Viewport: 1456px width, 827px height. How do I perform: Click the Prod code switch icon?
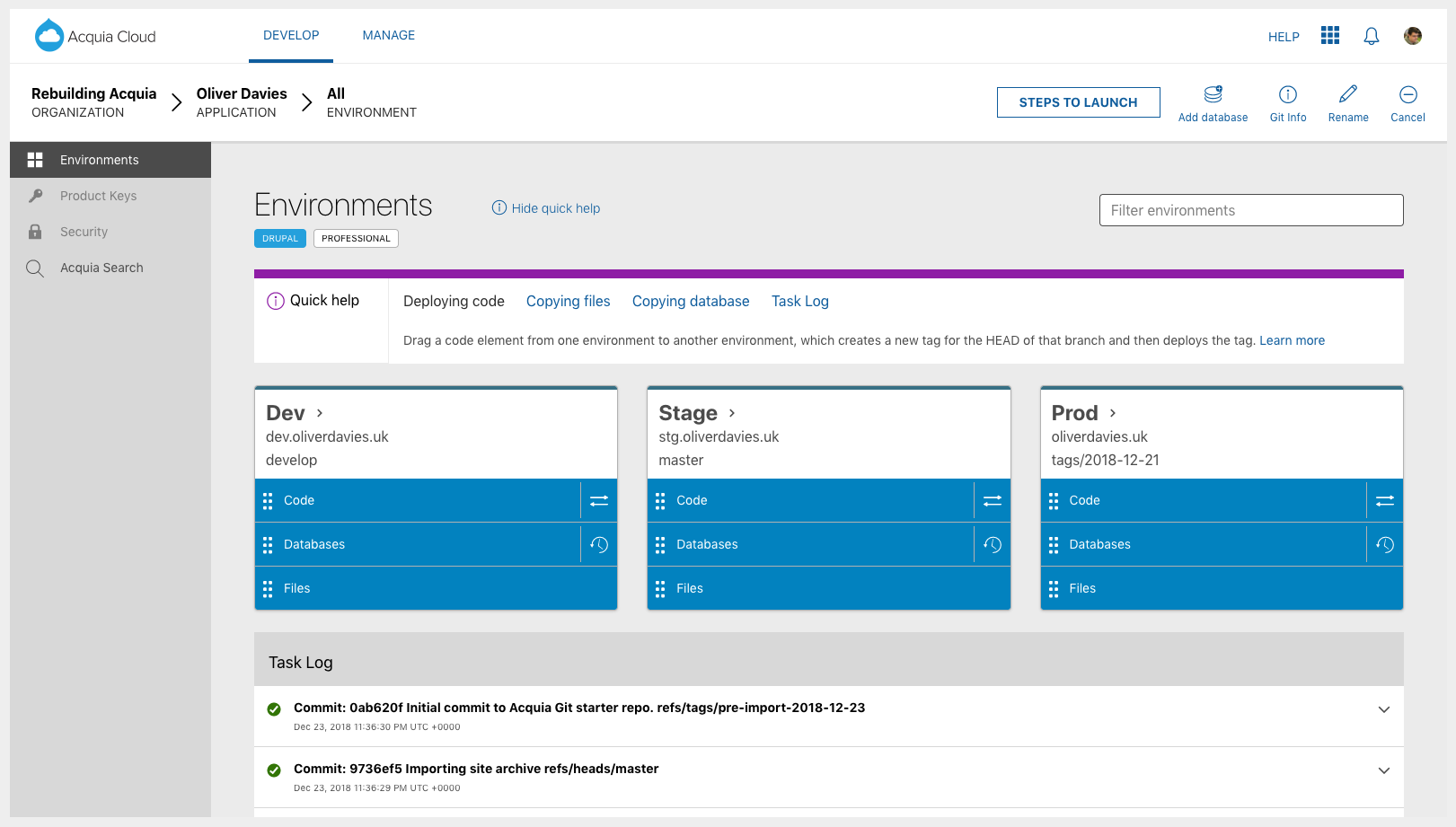1384,501
